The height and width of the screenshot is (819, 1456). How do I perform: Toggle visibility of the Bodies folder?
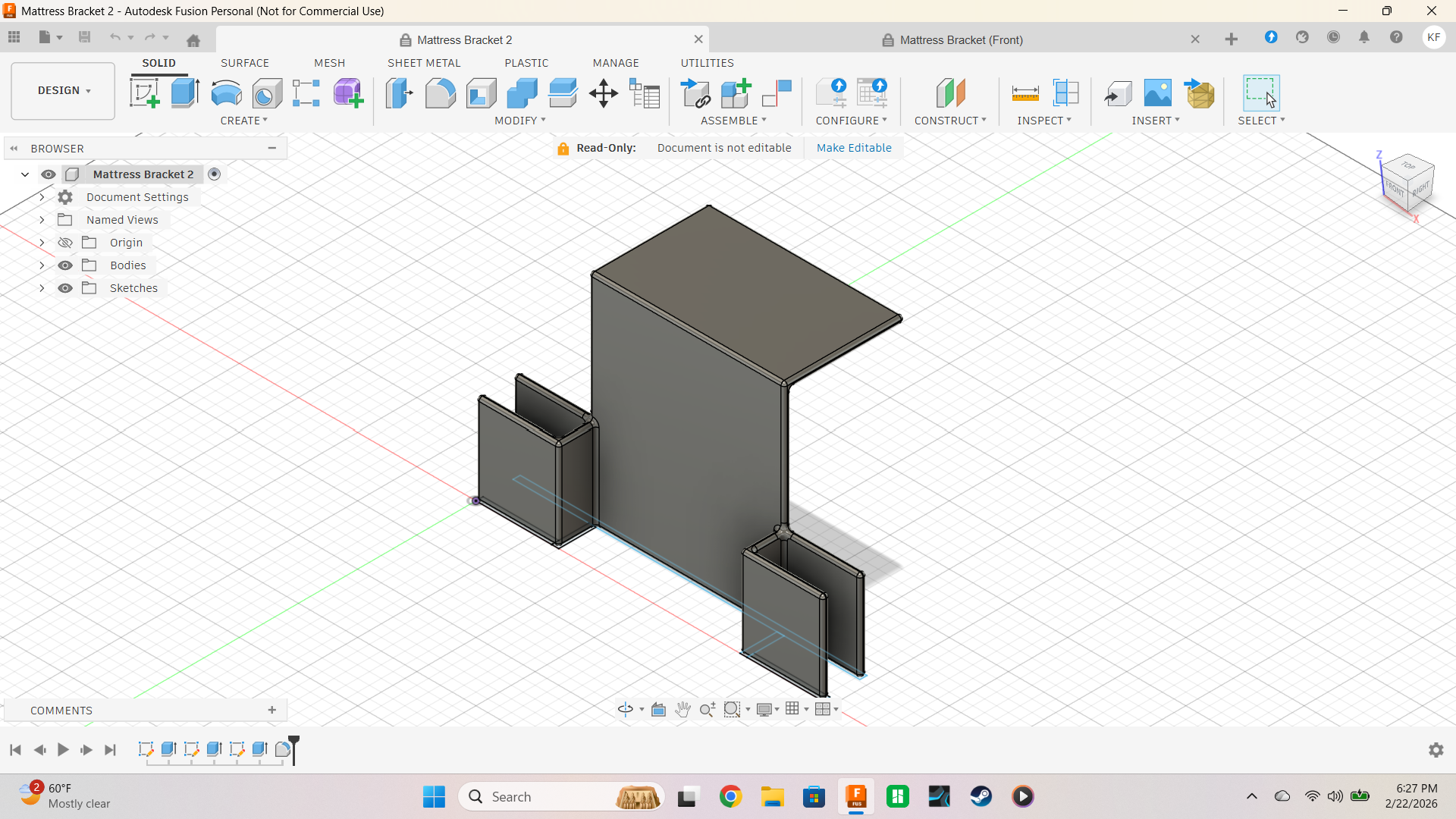(65, 265)
